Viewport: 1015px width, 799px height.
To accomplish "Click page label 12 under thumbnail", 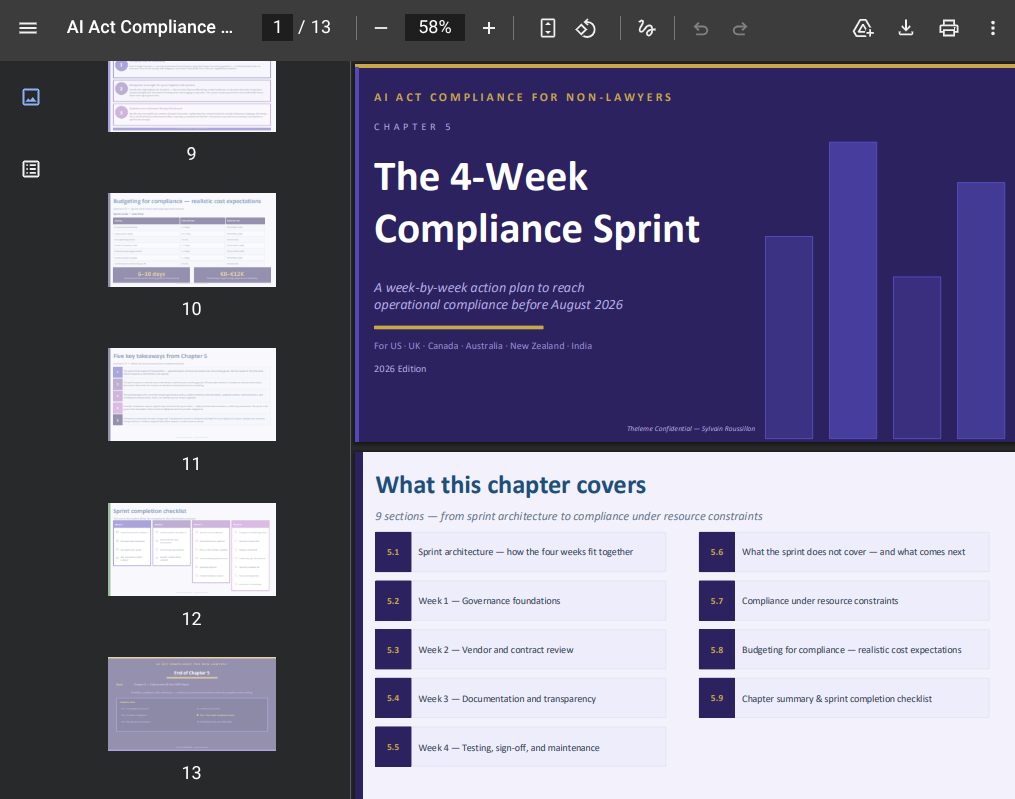I will pos(191,619).
